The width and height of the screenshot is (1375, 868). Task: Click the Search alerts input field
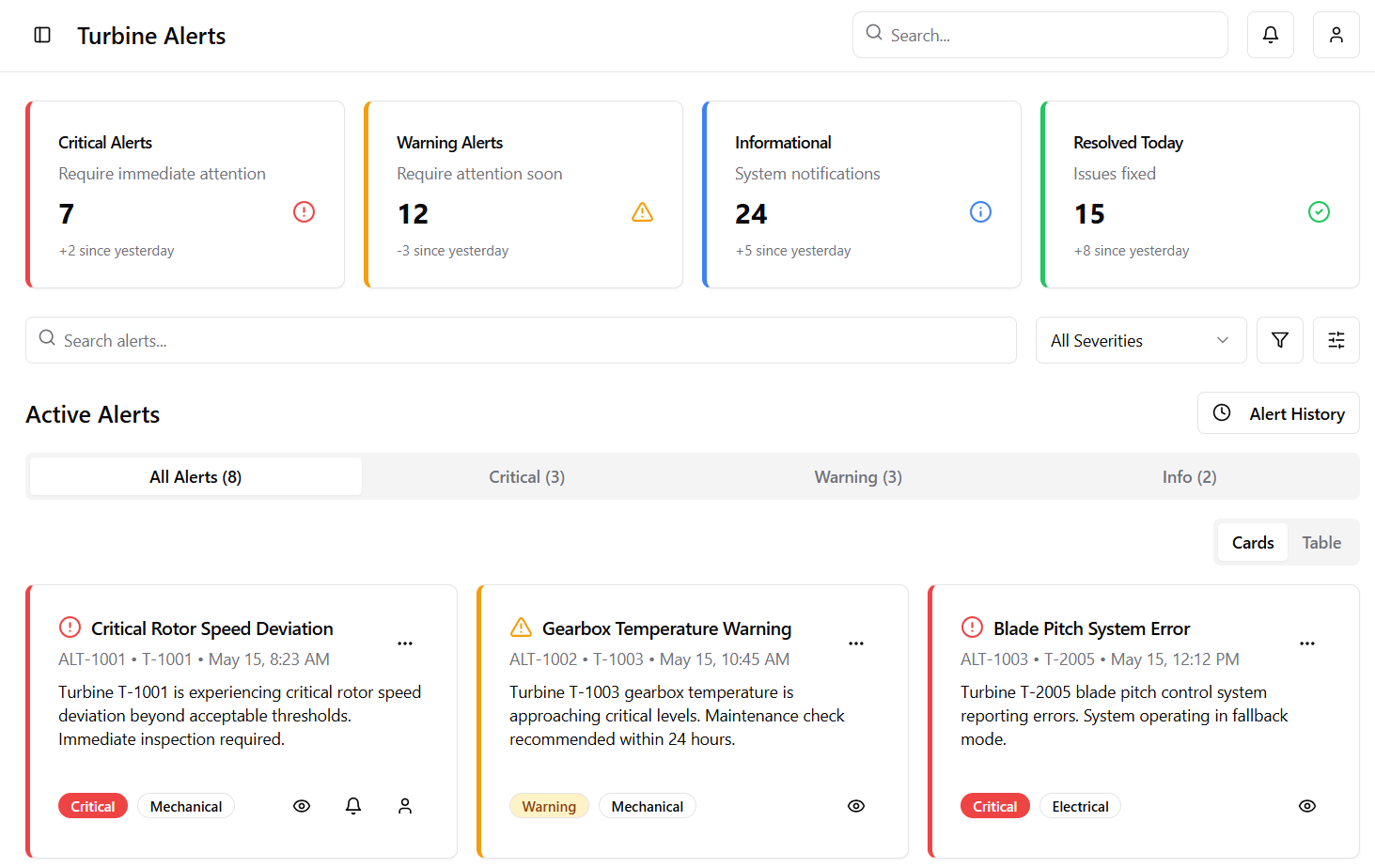[521, 340]
